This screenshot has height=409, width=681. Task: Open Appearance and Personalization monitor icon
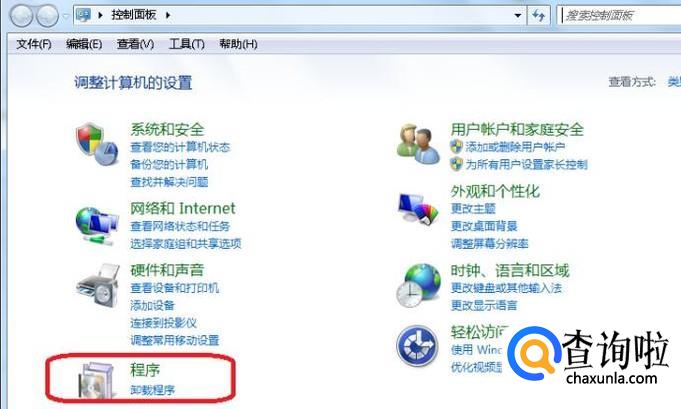click(418, 209)
